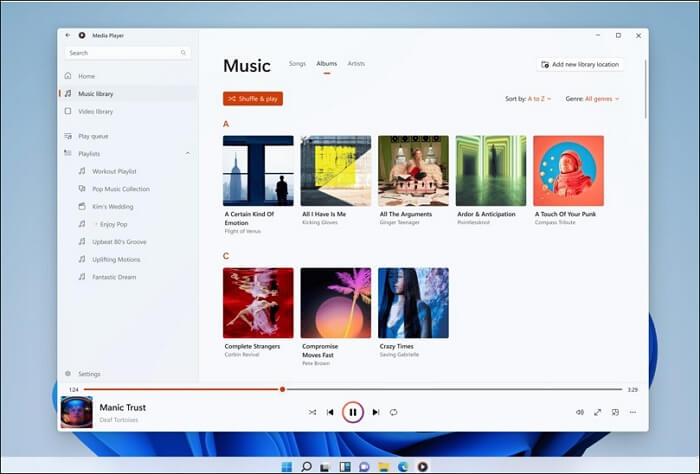Image resolution: width=700 pixels, height=474 pixels.
Task: Click the playback progress slider handle
Action: click(282, 389)
